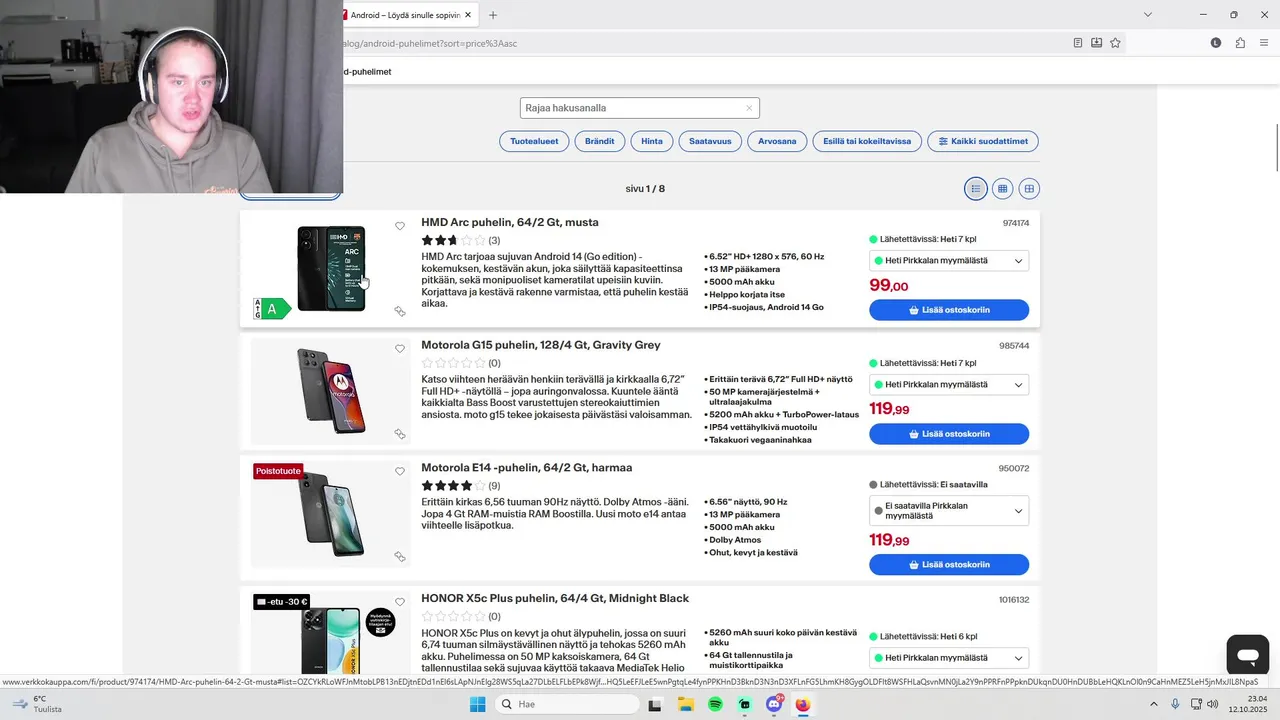Add HMD Arc to cart
This screenshot has width=1280, height=720.
point(949,310)
